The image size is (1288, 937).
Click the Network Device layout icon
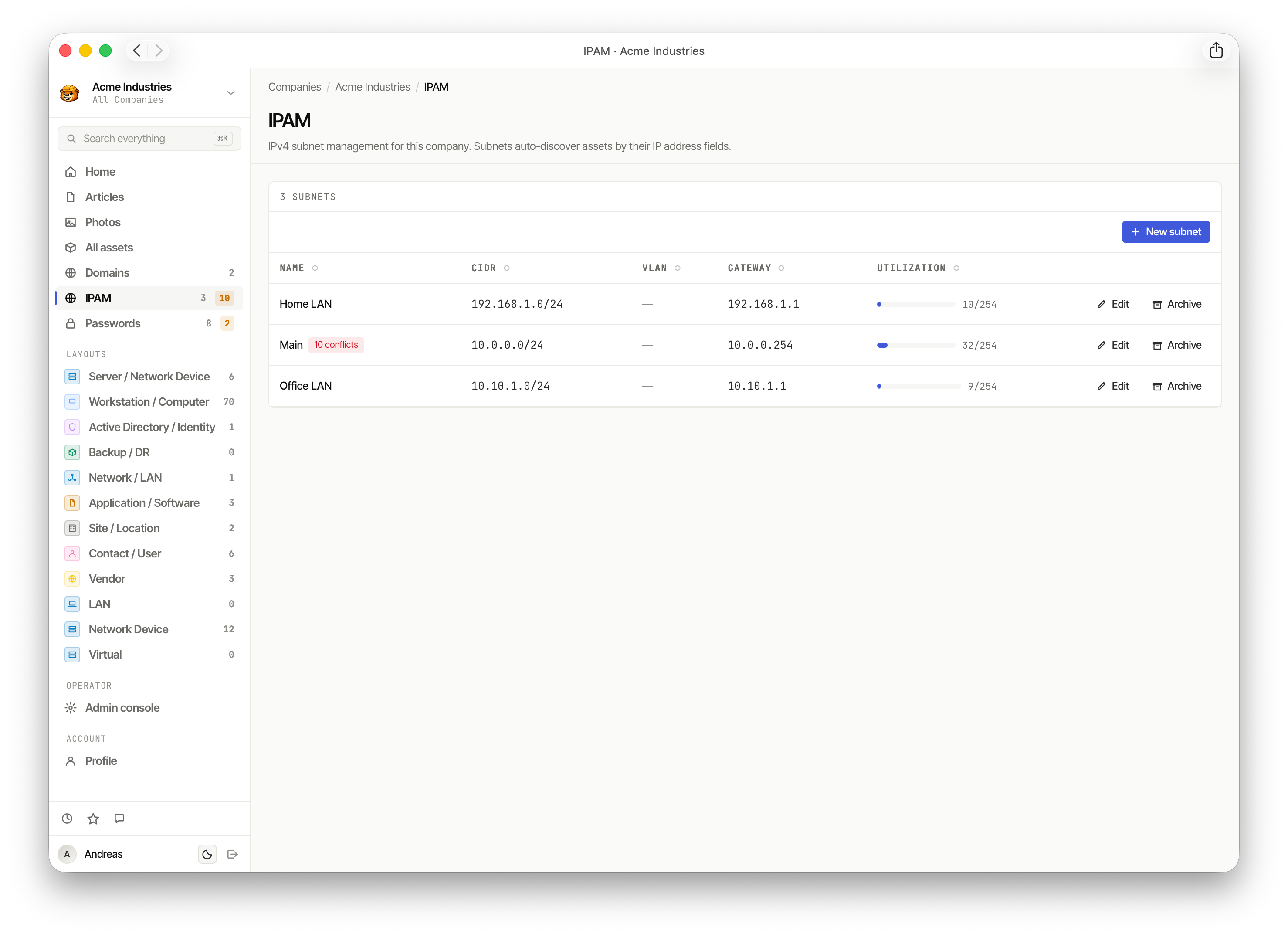(72, 629)
